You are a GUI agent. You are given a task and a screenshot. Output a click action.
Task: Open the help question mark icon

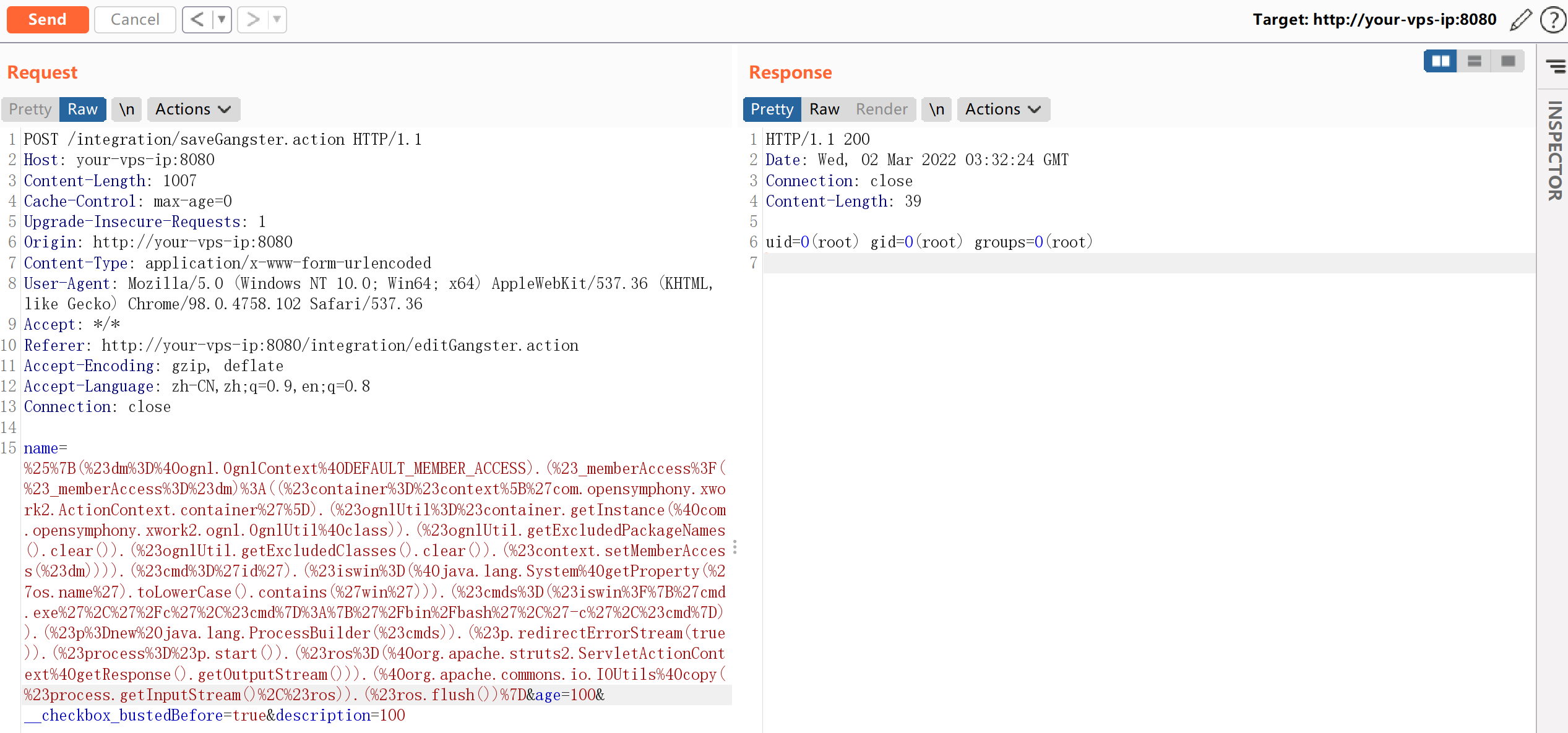click(1553, 20)
